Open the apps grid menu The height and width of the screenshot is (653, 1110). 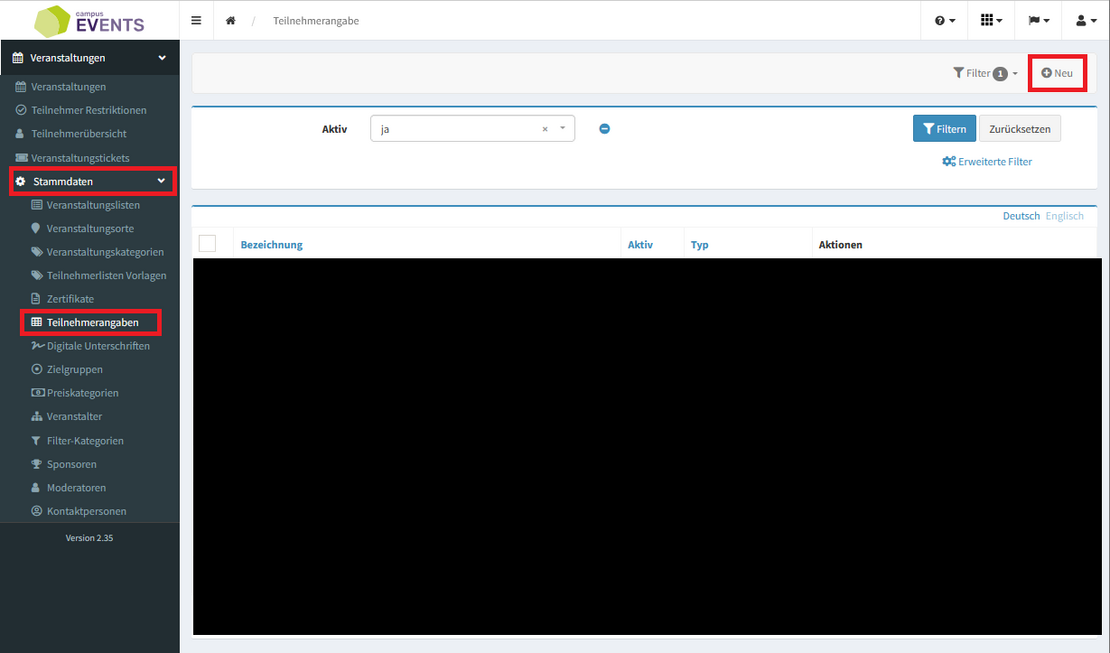point(990,20)
